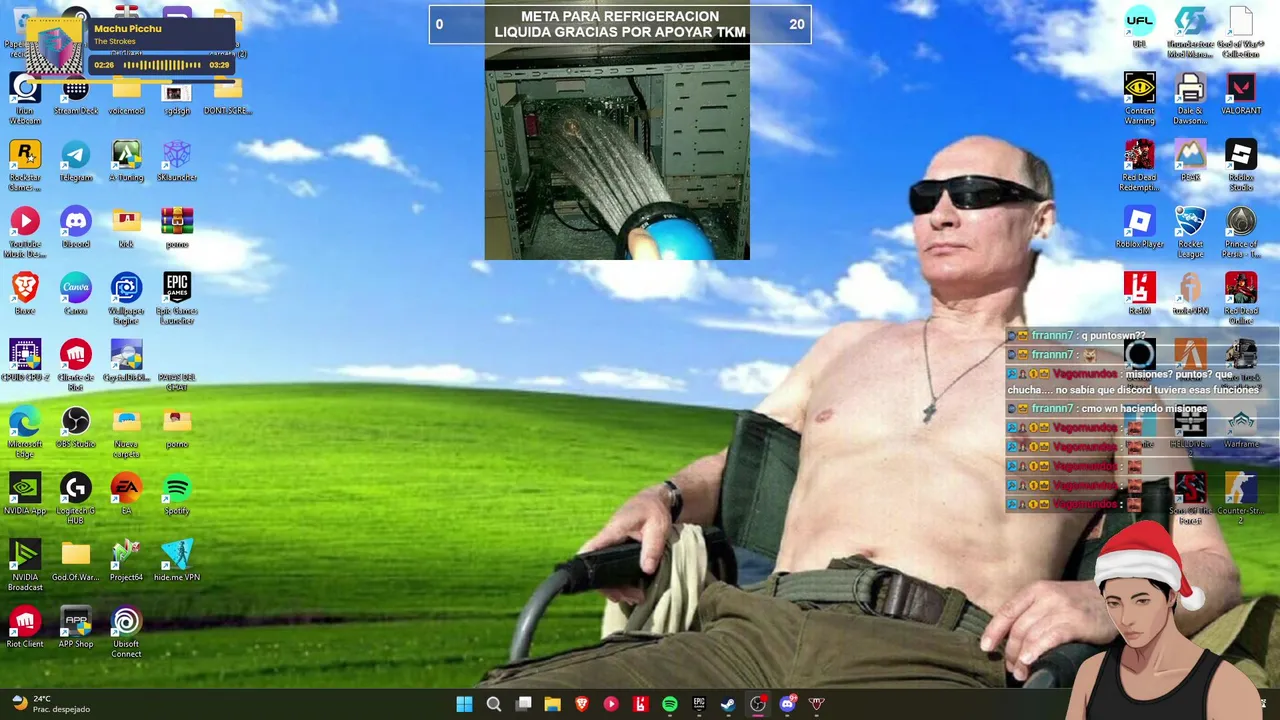1280x720 pixels.
Task: Launch Ubisoft Connect desktop shortcut
Action: pos(126,633)
